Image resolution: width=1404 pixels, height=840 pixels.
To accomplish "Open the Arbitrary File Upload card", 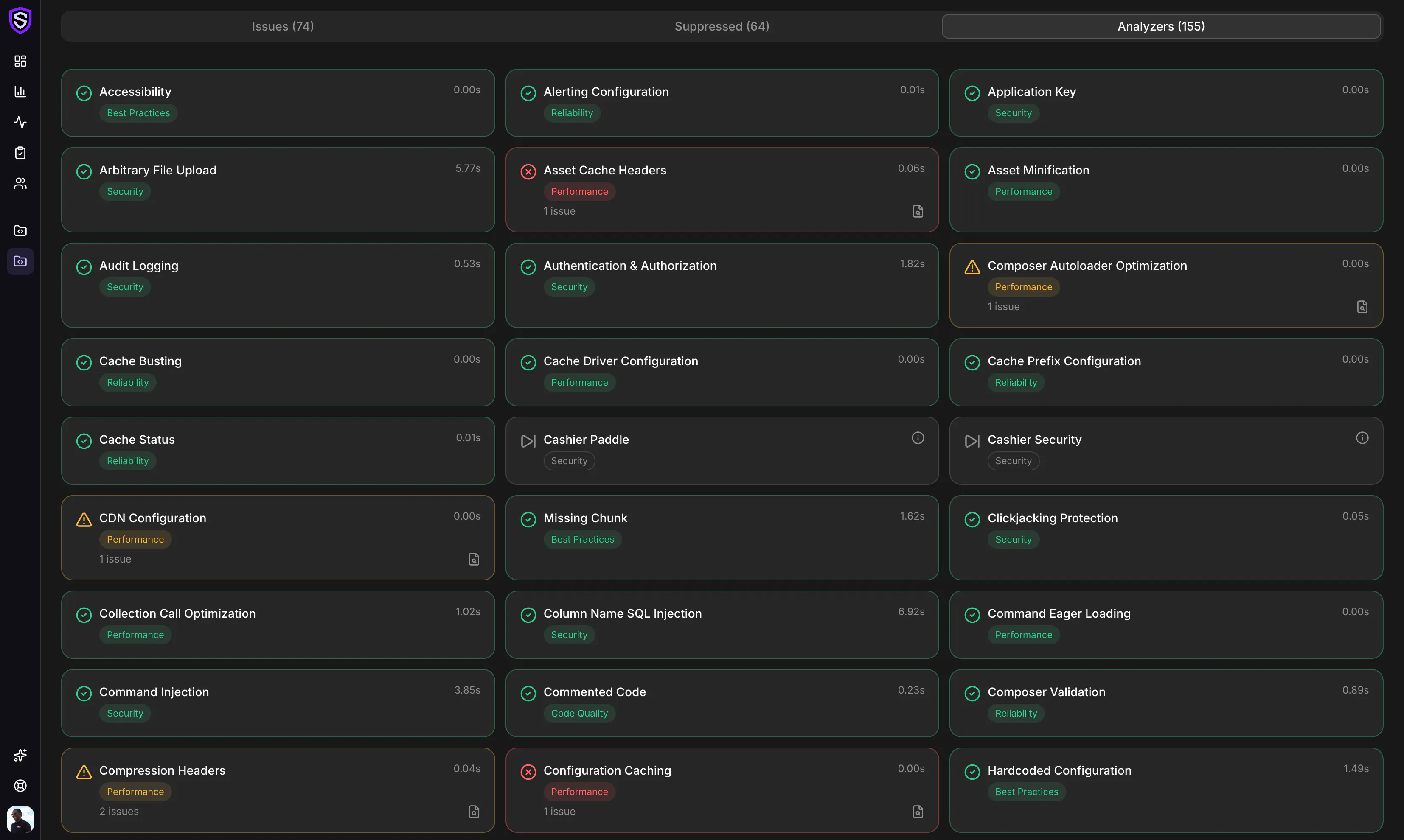I will 278,190.
